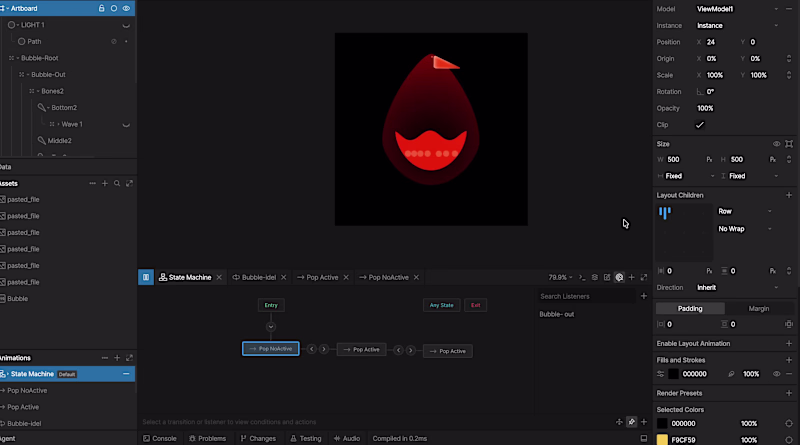Click the Size constrain proportions frame icon
Image resolution: width=800 pixels, height=445 pixels.
point(789,144)
